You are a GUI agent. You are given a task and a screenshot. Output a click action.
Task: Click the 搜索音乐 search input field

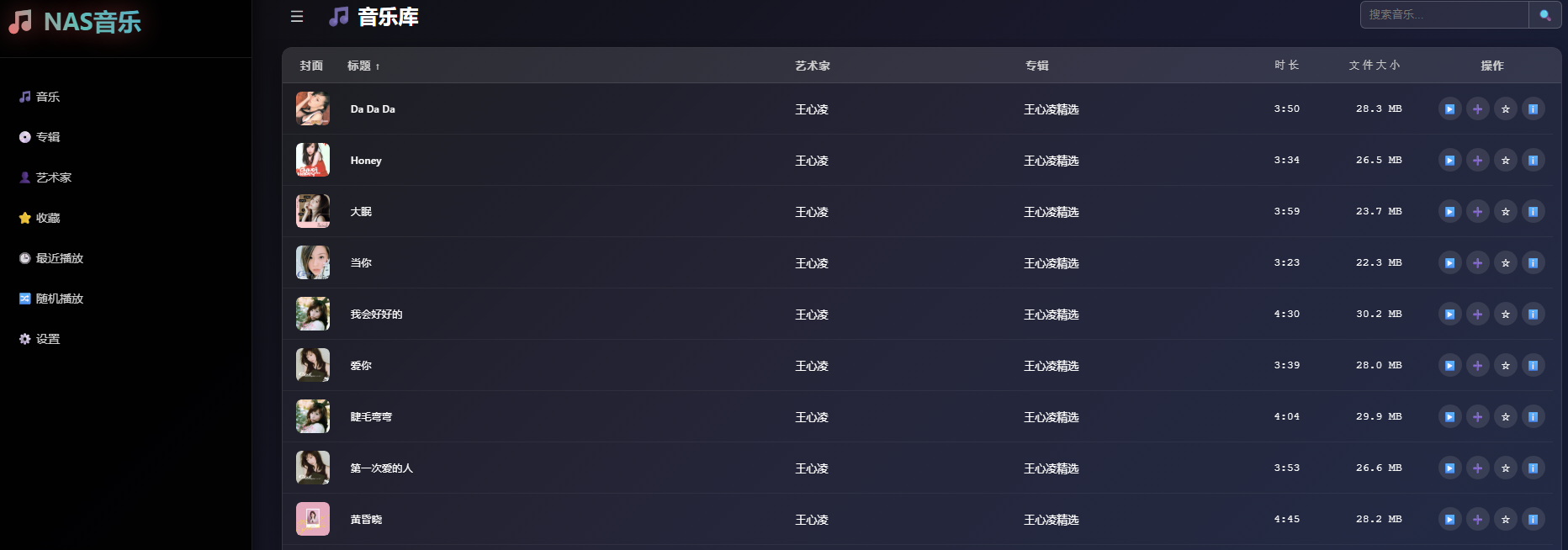click(x=1444, y=15)
